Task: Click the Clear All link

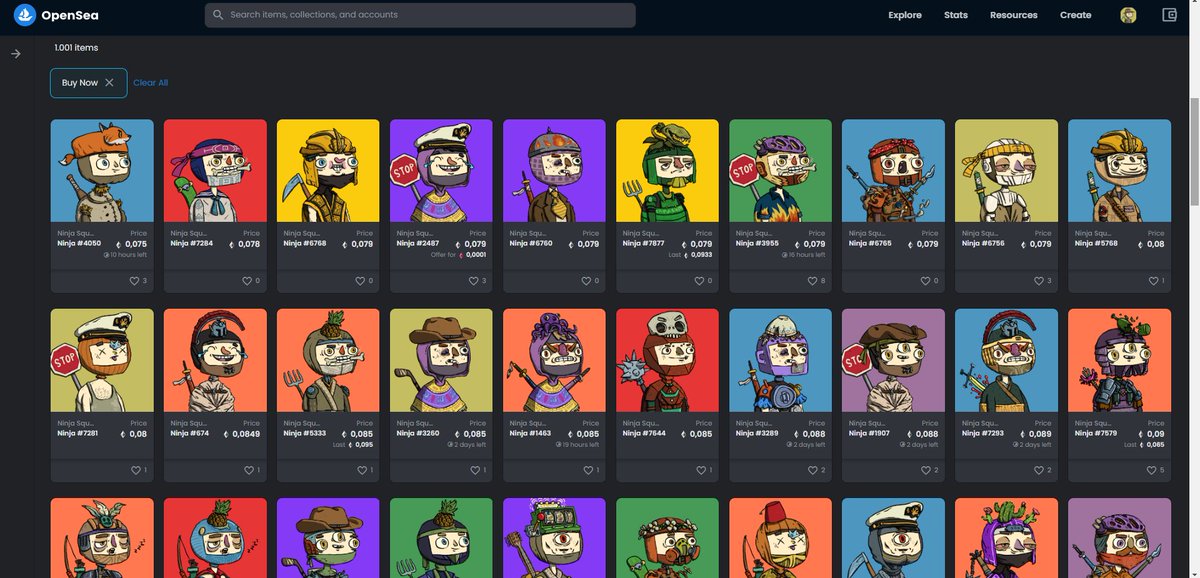Action: 150,82
